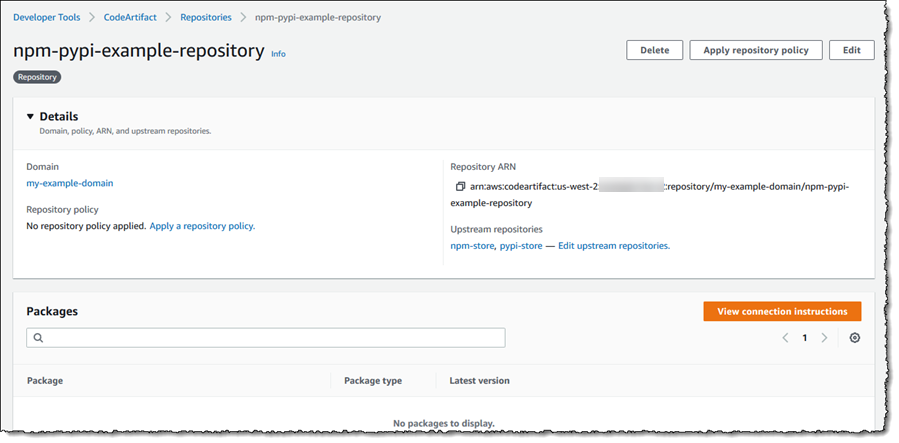Click the Repository ARN text value
The height and width of the screenshot is (443, 899).
point(650,195)
